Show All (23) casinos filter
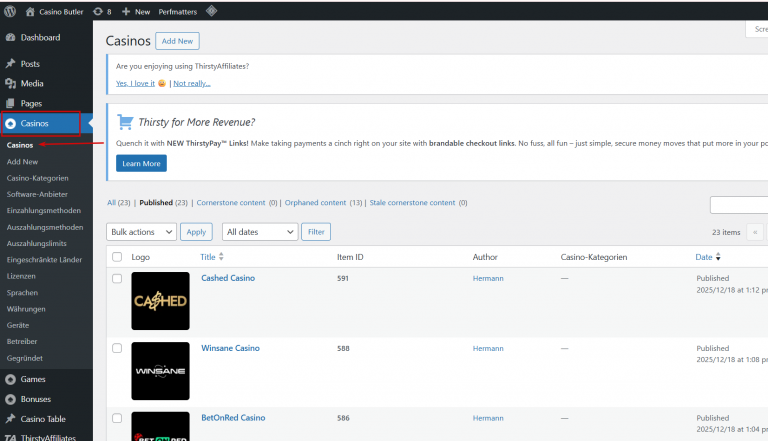The width and height of the screenshot is (768, 441). tap(119, 202)
